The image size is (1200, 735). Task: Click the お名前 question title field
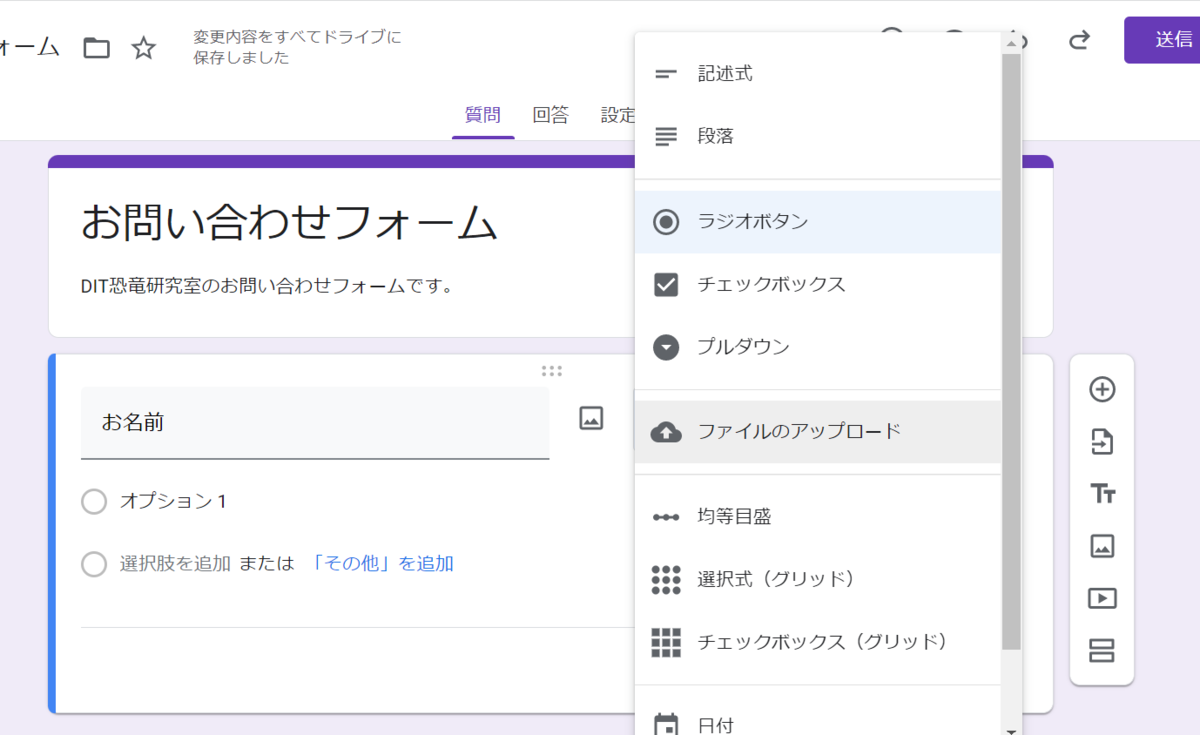315,423
